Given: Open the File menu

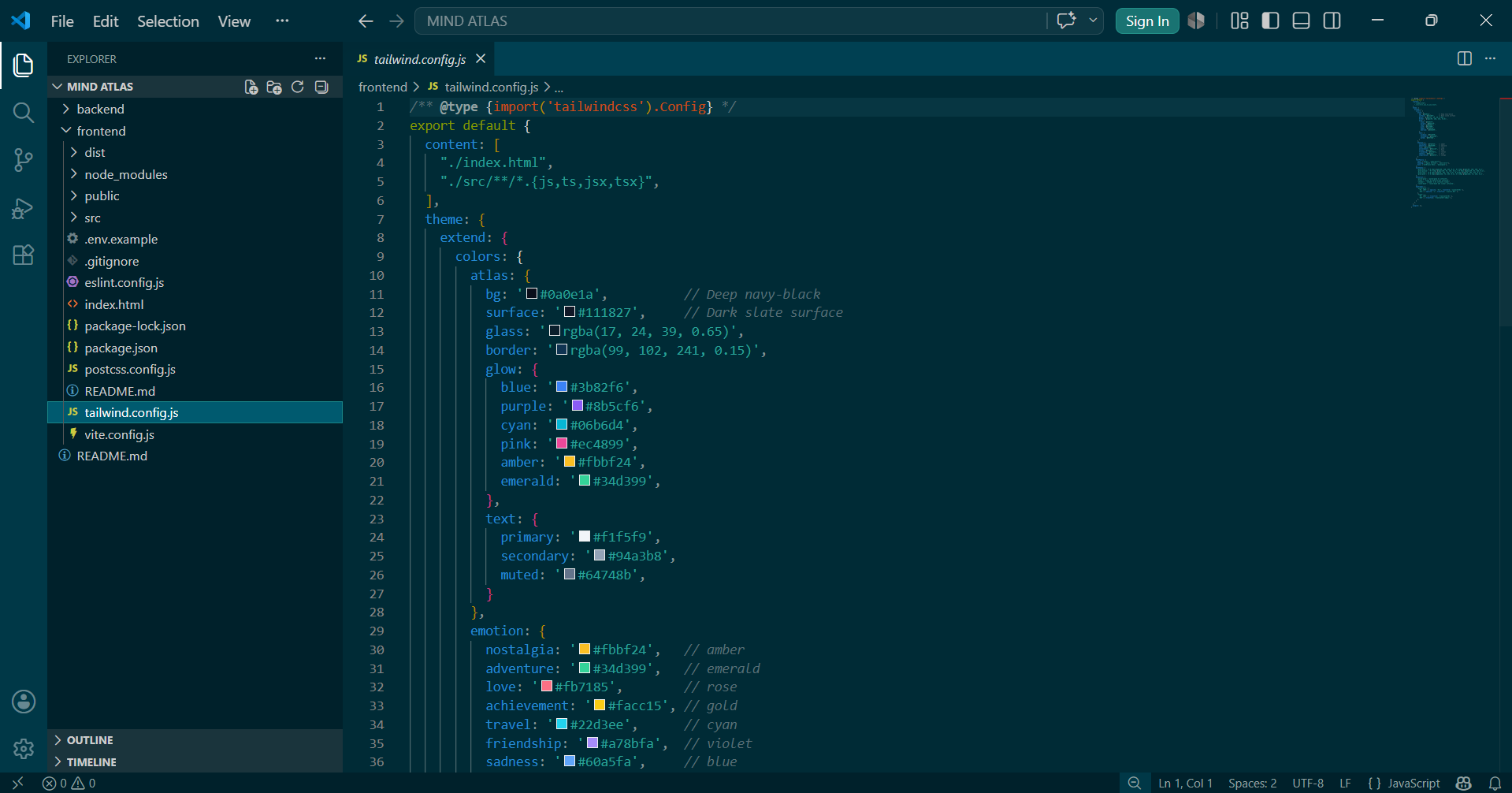Looking at the screenshot, I should pos(62,21).
